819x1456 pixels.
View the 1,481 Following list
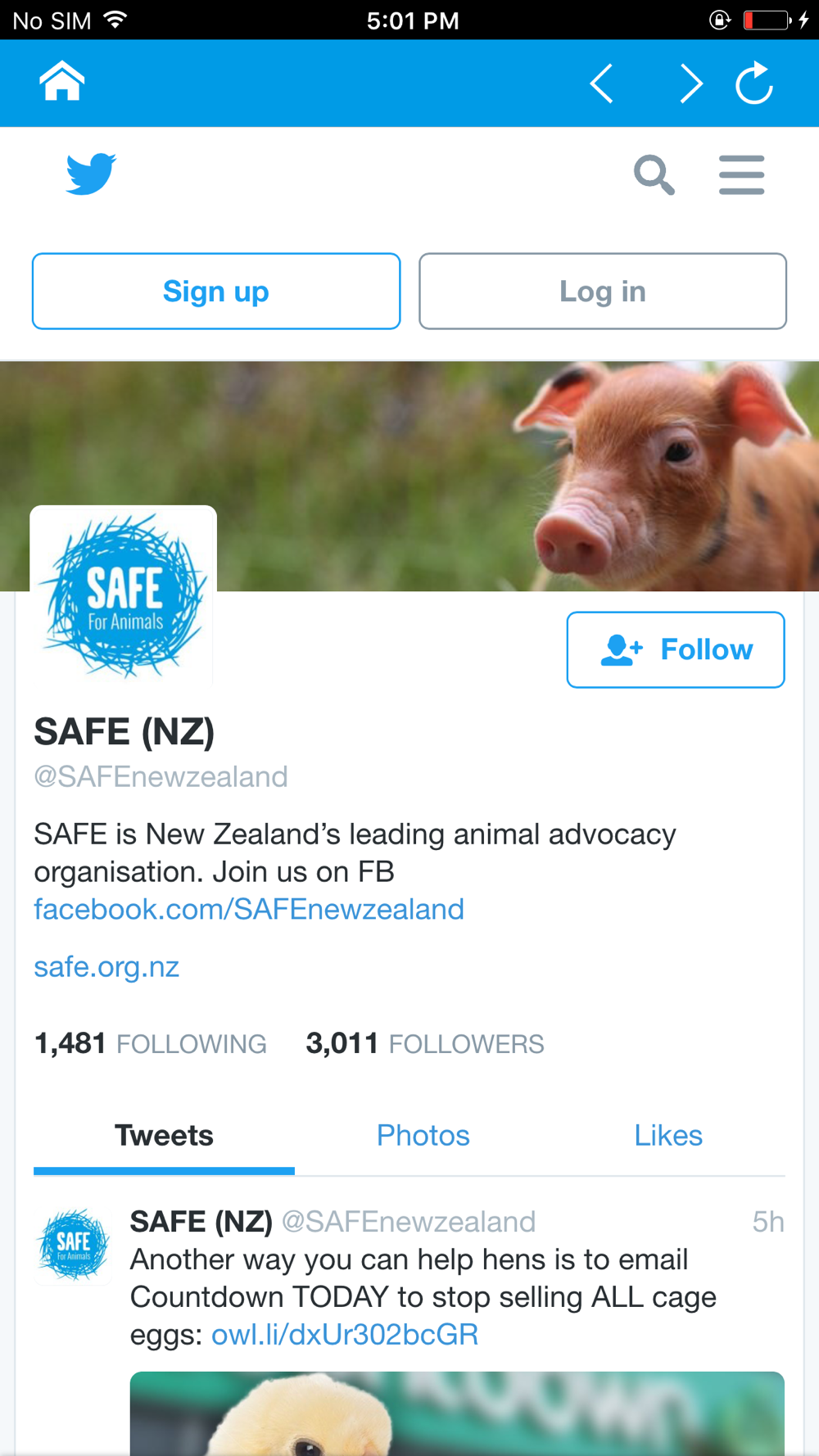(x=150, y=1043)
